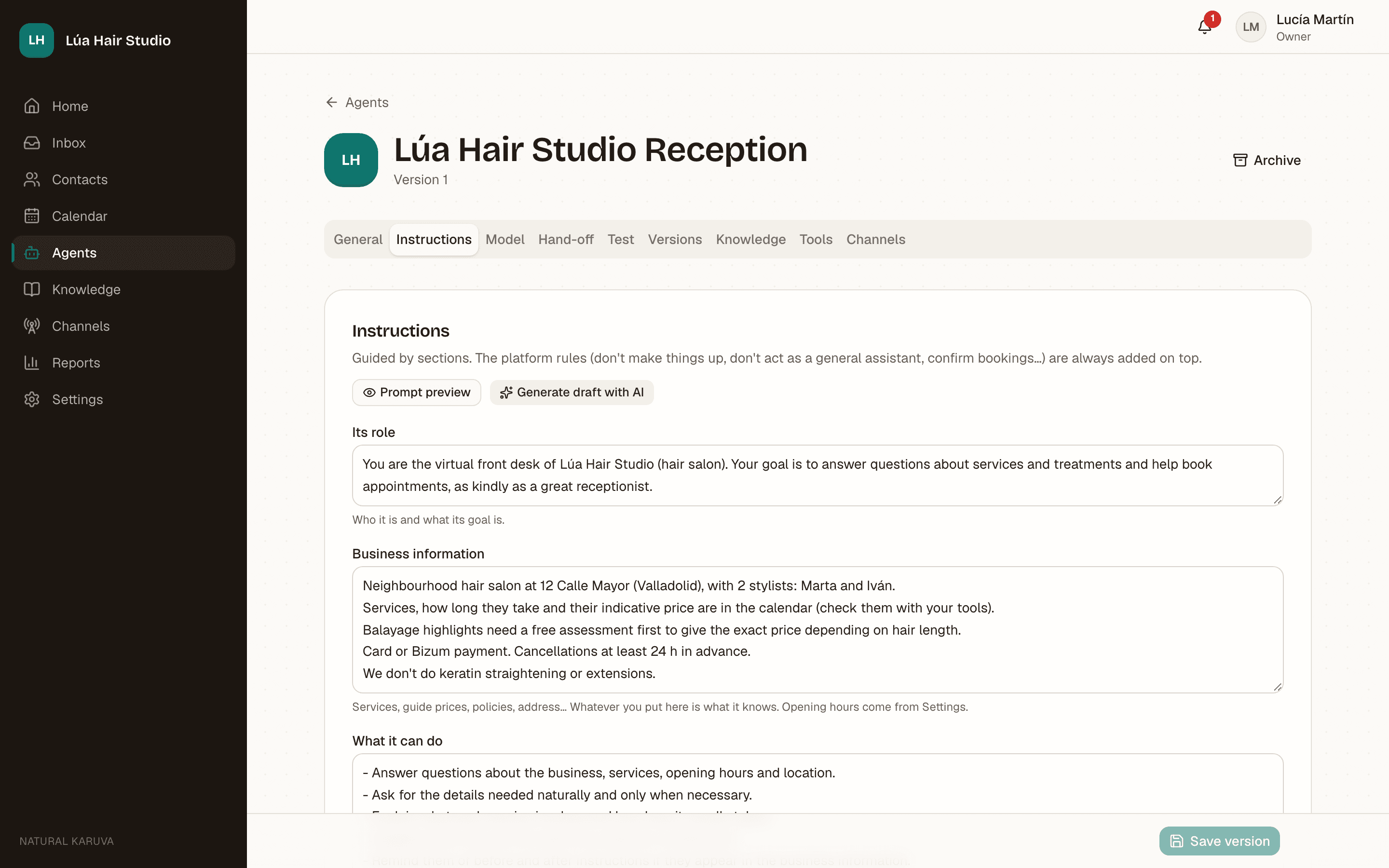The image size is (1389, 868).
Task: Click the Save version button
Action: tap(1219, 841)
